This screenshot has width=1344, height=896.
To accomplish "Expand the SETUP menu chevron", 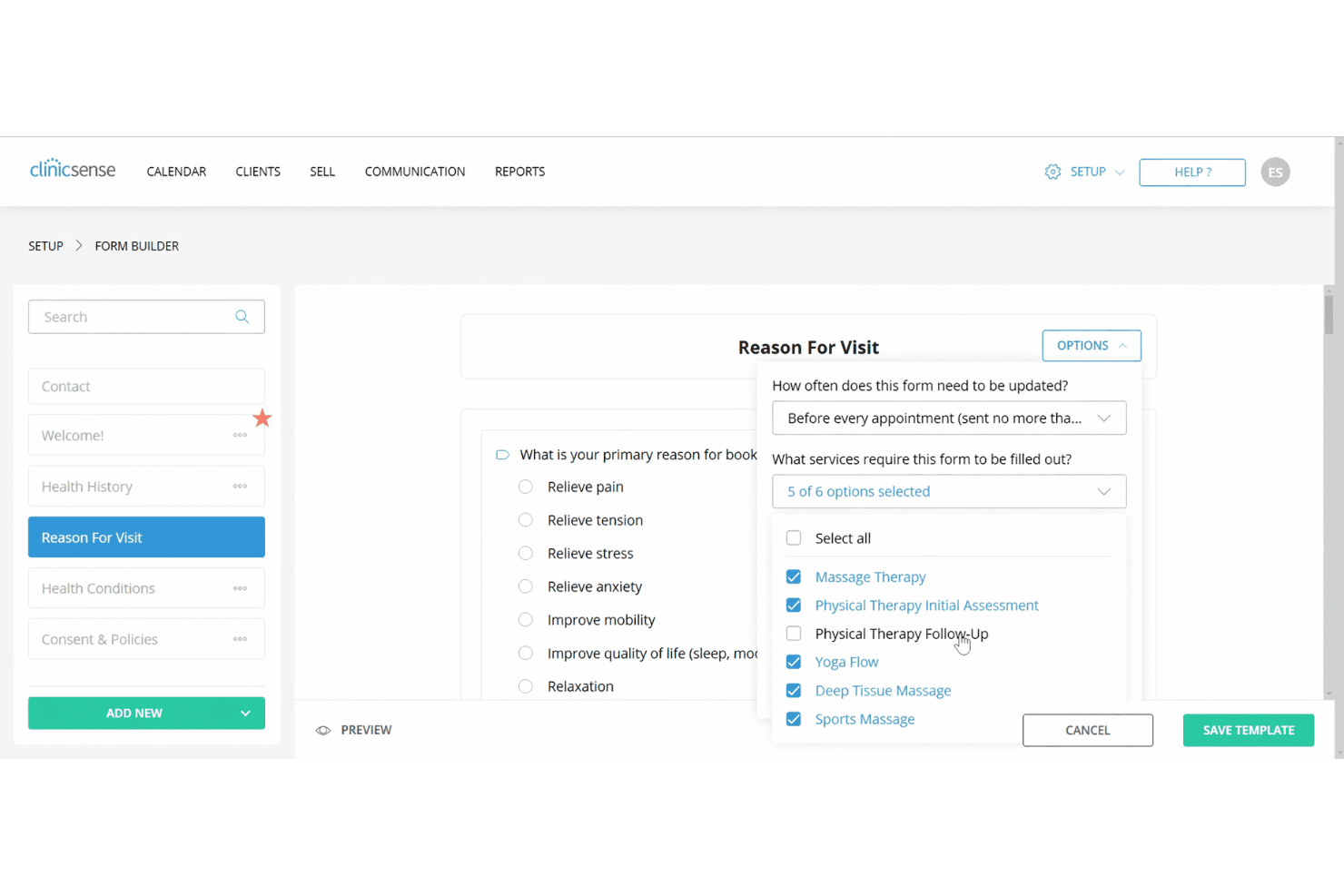I will (x=1120, y=172).
